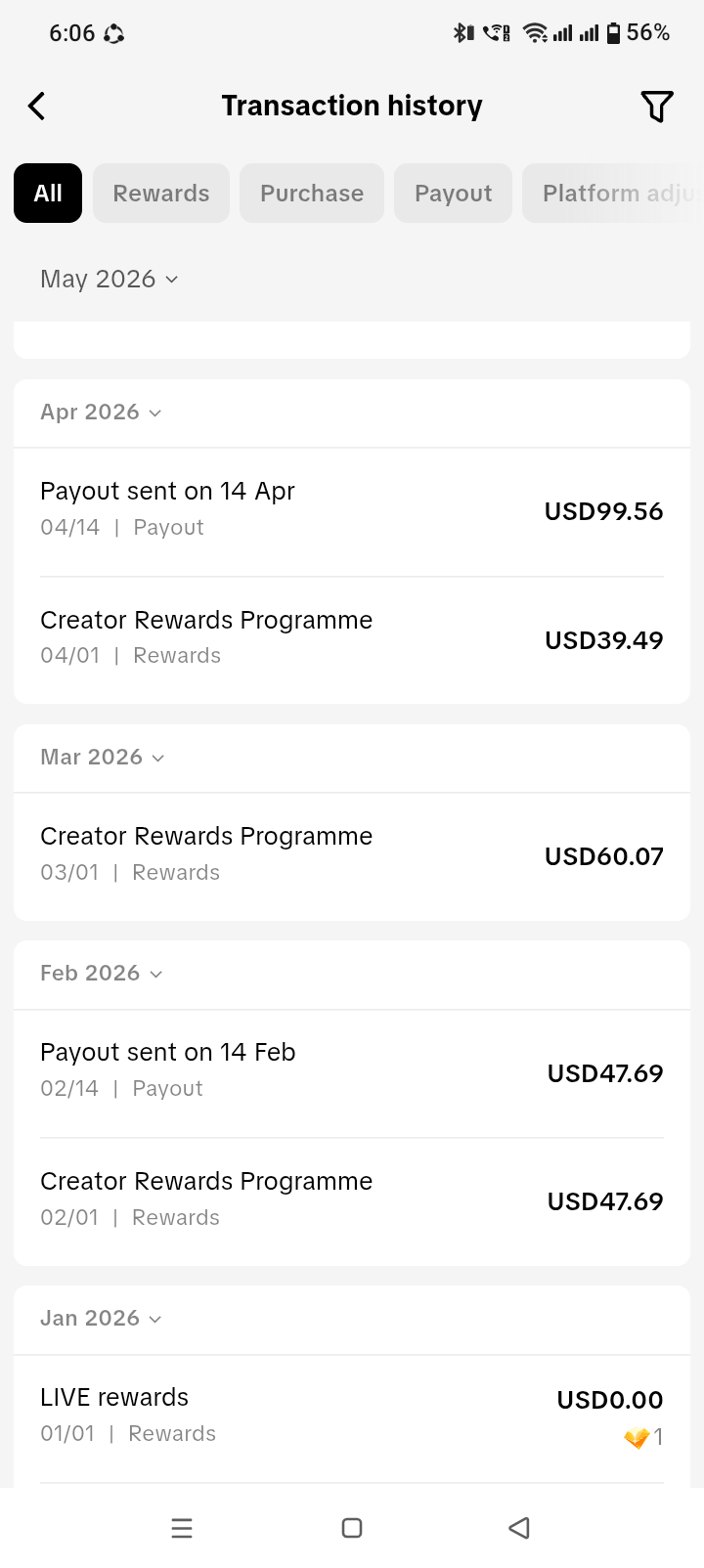Collapse the Apr 2026 section
Image resolution: width=704 pixels, height=1568 pixels.
(x=101, y=413)
